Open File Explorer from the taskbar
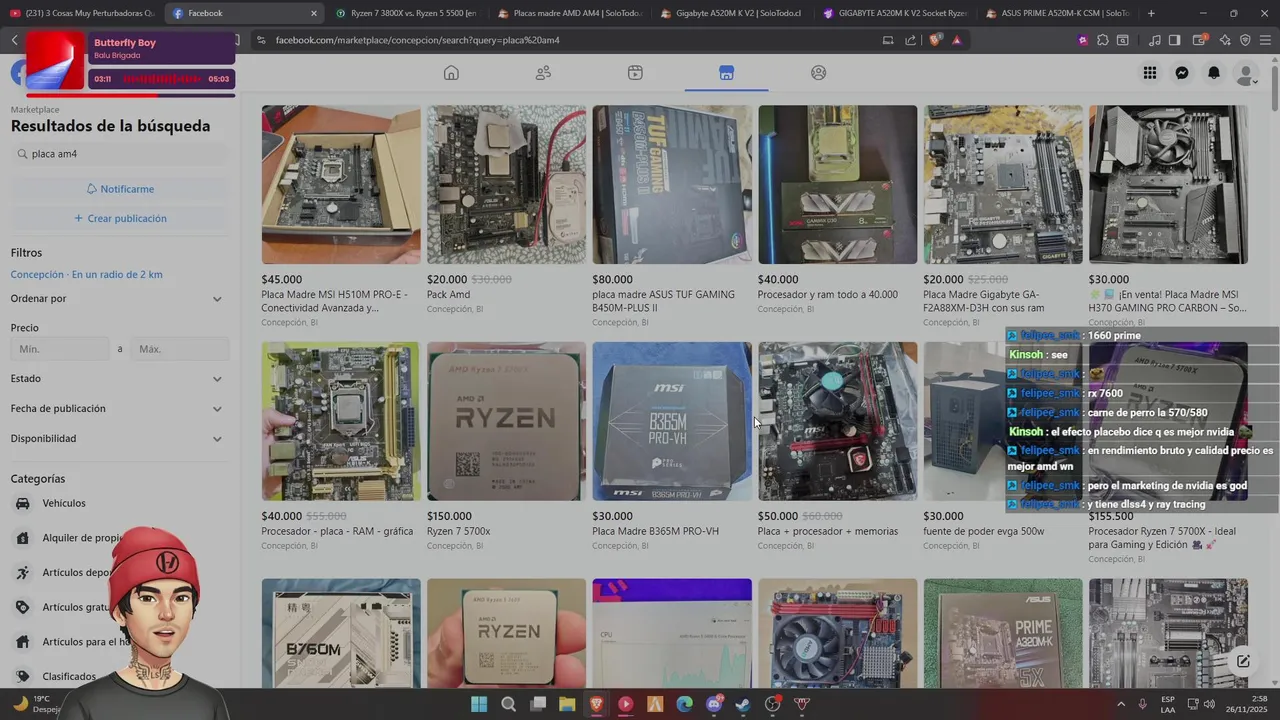The width and height of the screenshot is (1280, 720). tap(567, 704)
